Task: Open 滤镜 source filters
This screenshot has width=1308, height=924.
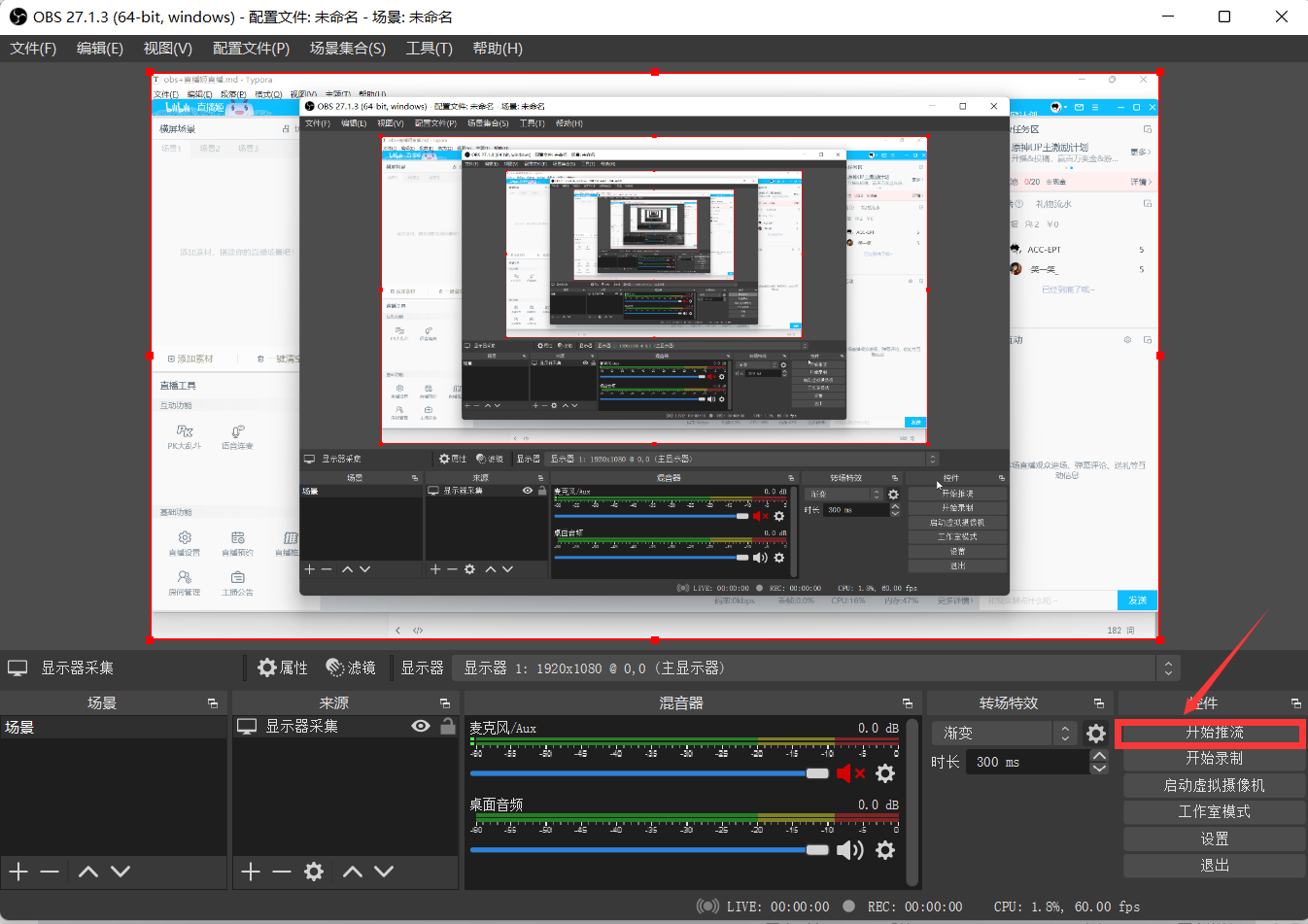Action: point(351,667)
